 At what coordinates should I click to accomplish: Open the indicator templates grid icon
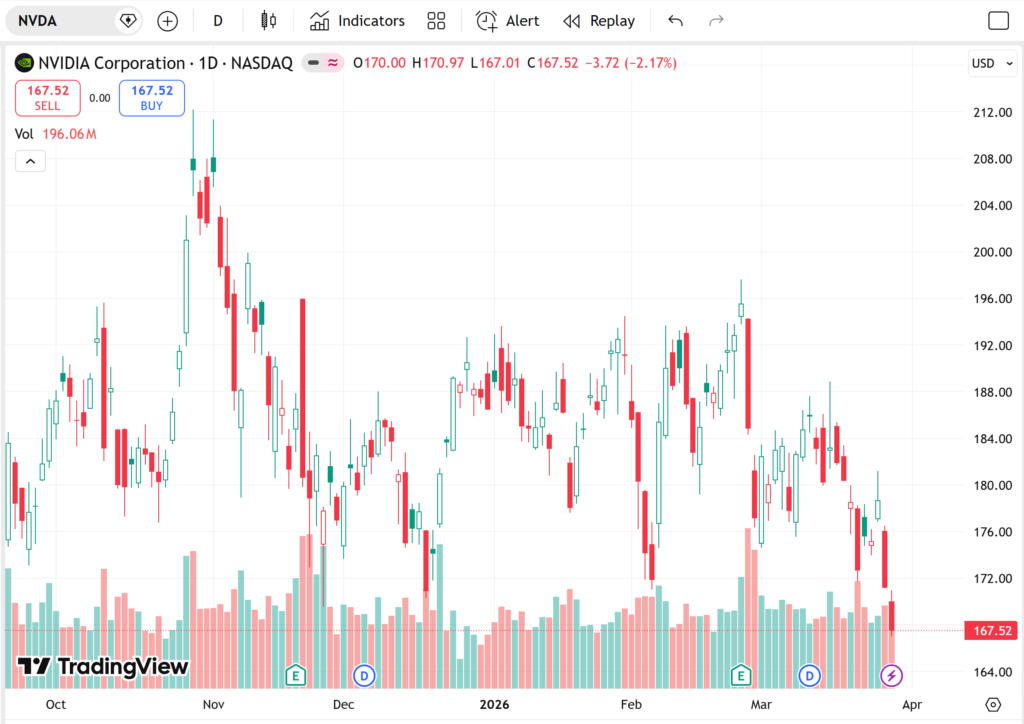point(436,20)
